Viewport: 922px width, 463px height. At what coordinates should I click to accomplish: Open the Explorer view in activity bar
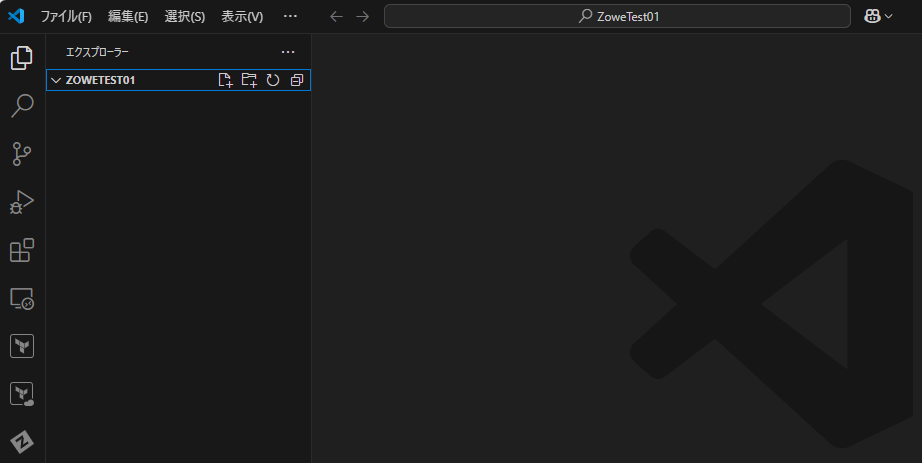click(x=22, y=58)
